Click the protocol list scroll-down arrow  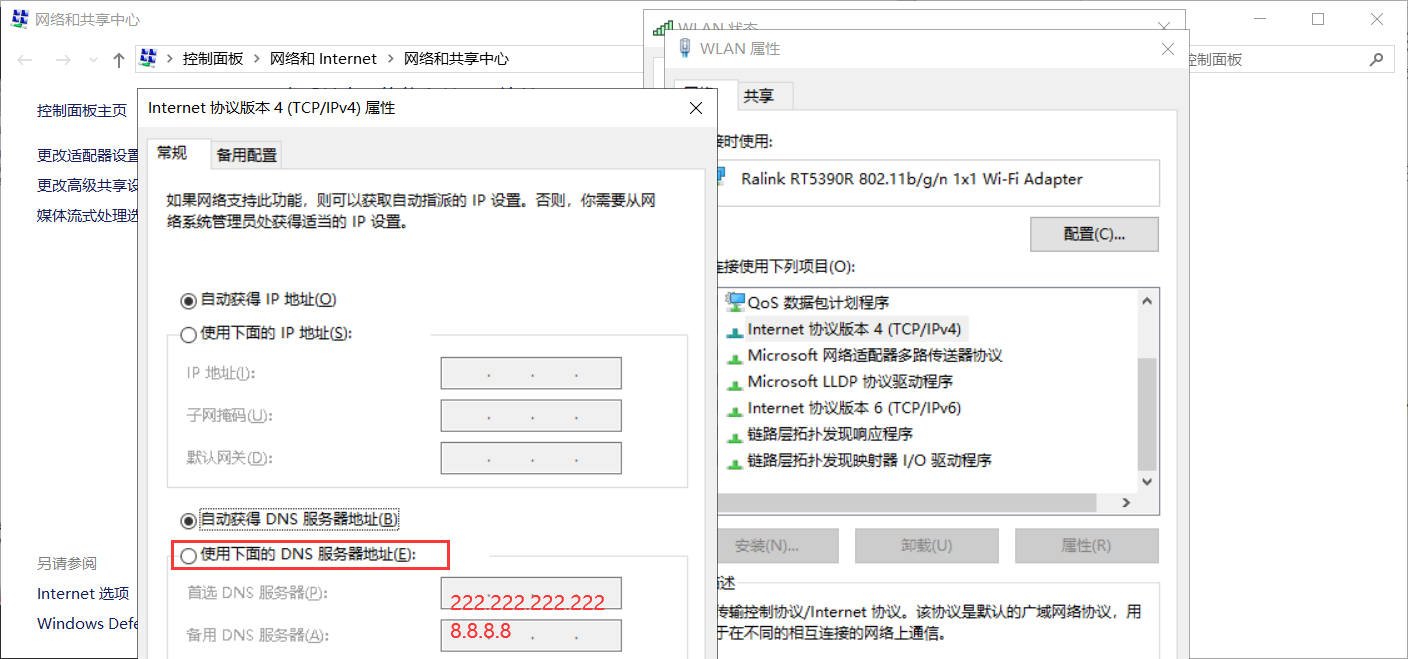point(1147,481)
